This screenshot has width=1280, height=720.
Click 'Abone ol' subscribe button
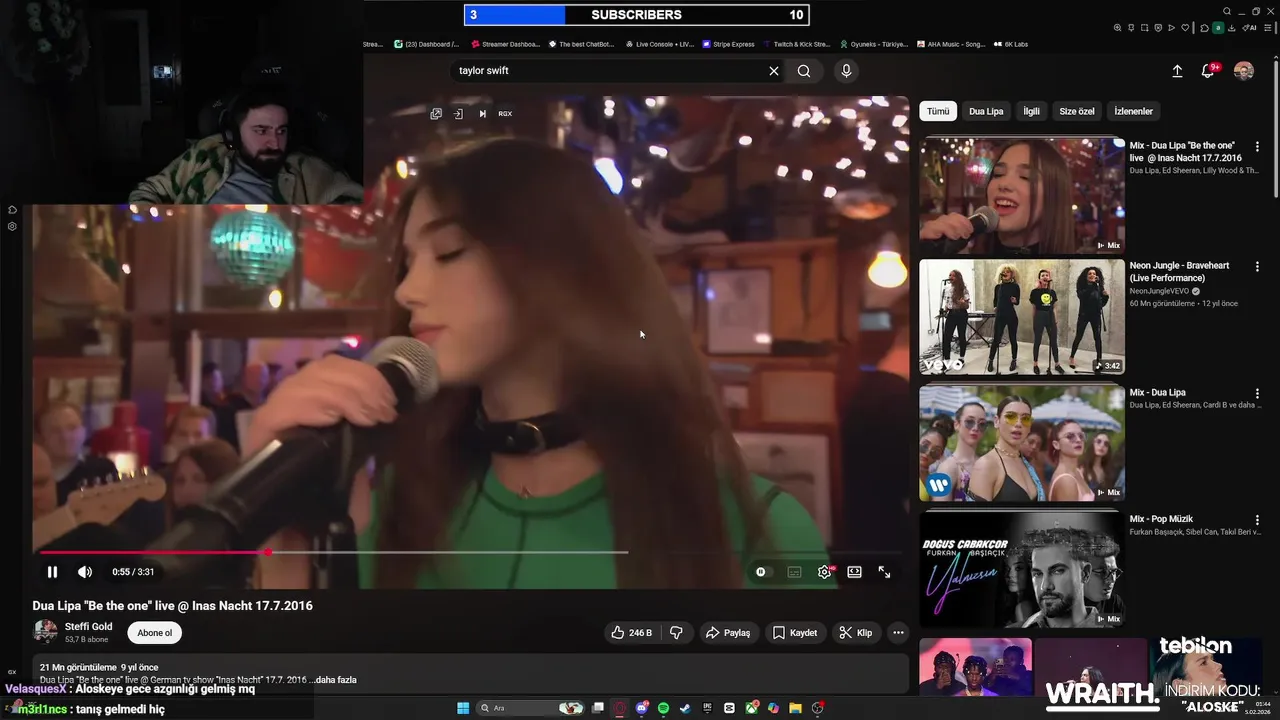click(x=155, y=633)
